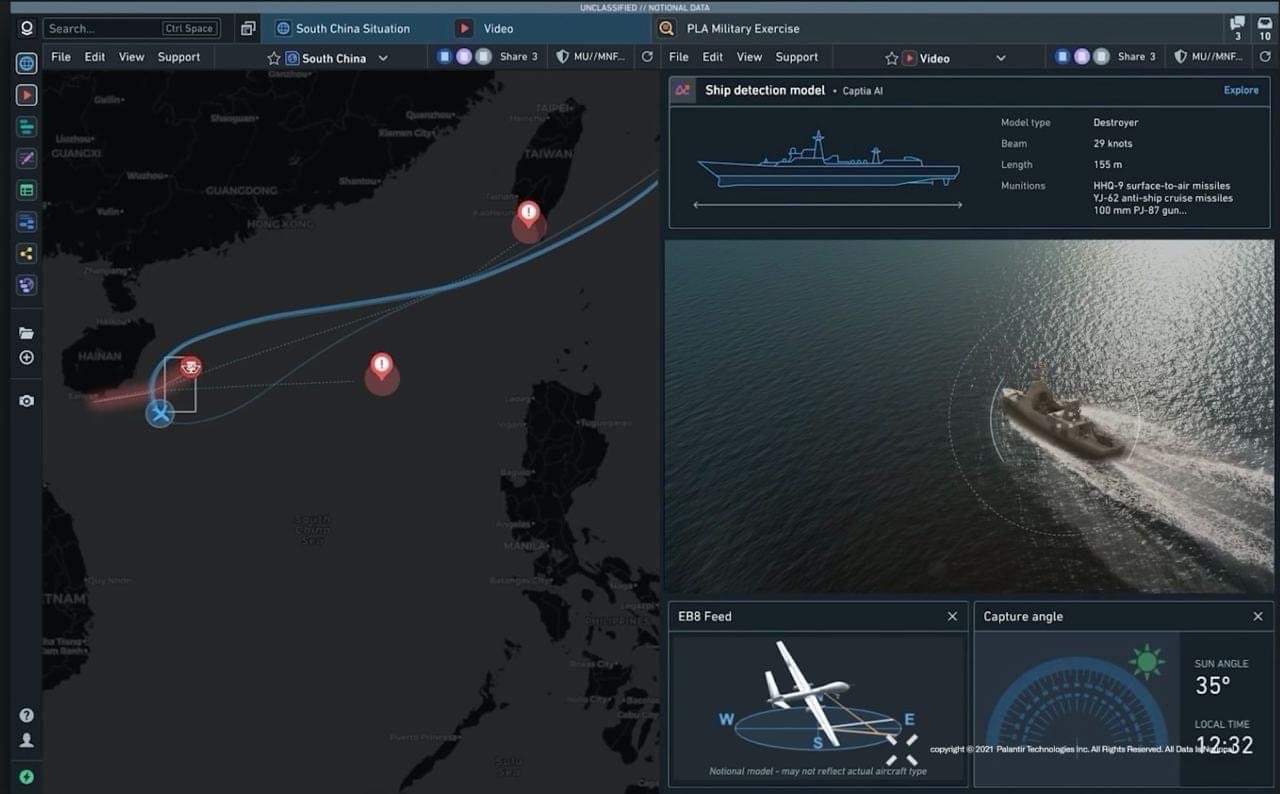Image resolution: width=1280 pixels, height=794 pixels.
Task: Open the teal timeline bars sidebar icon
Action: coord(27,127)
